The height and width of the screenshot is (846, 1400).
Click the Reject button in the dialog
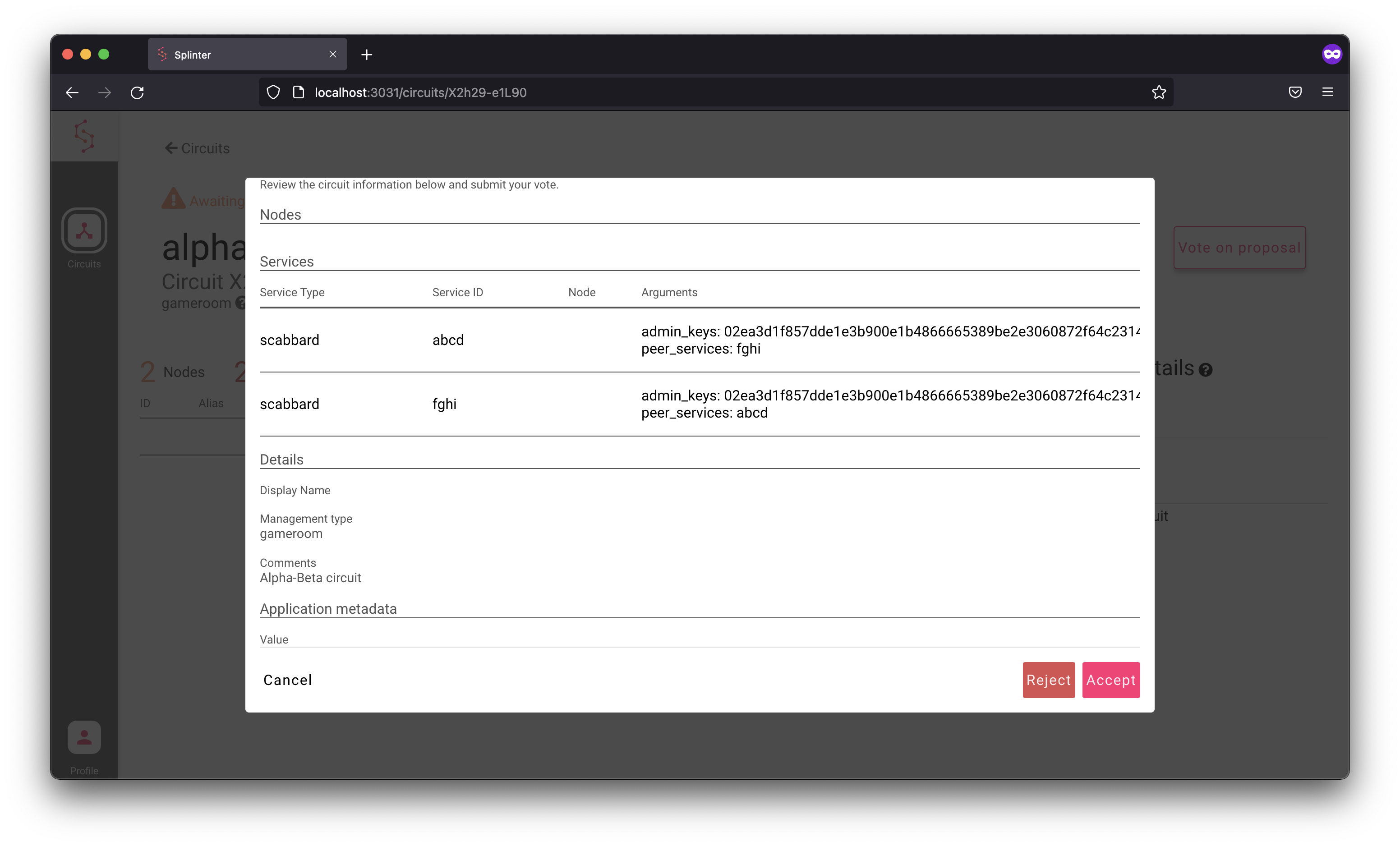(x=1048, y=680)
